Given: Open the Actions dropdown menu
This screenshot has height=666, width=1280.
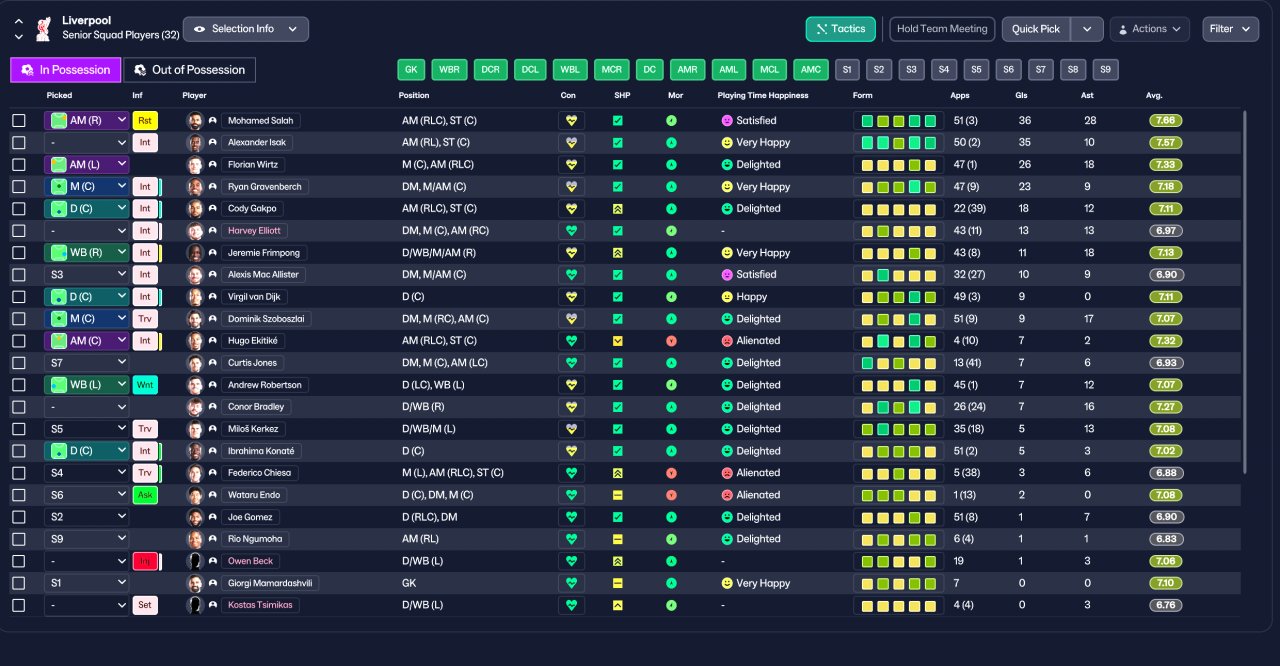Looking at the screenshot, I should (1149, 29).
